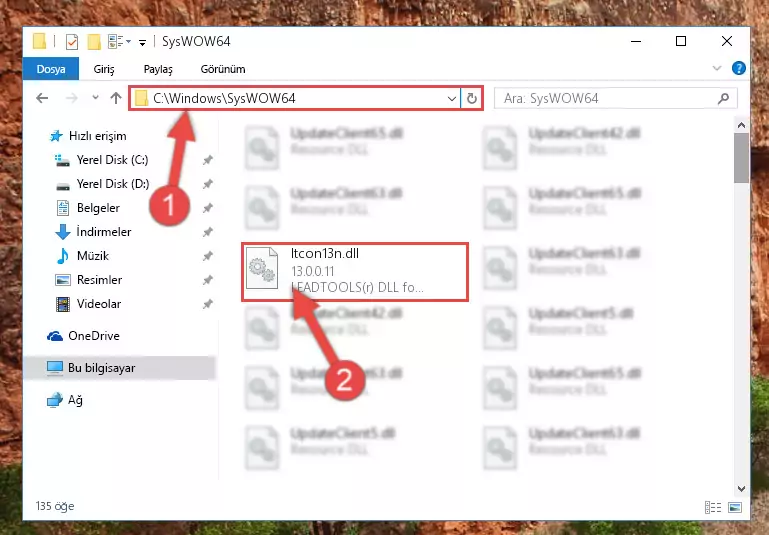769x535 pixels.
Task: Click the window folder icon in title bar
Action: 39,41
